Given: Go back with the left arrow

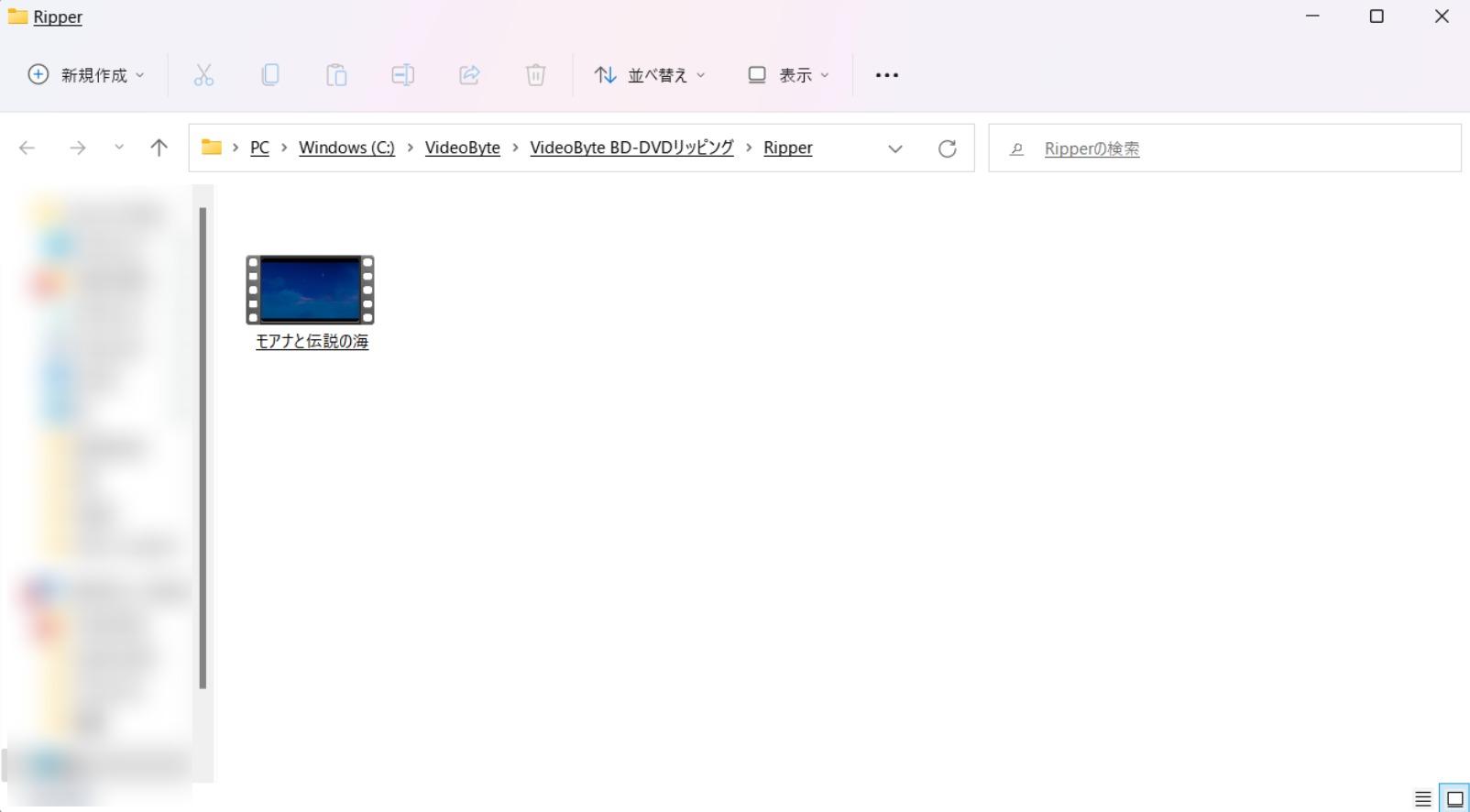Looking at the screenshot, I should (27, 148).
